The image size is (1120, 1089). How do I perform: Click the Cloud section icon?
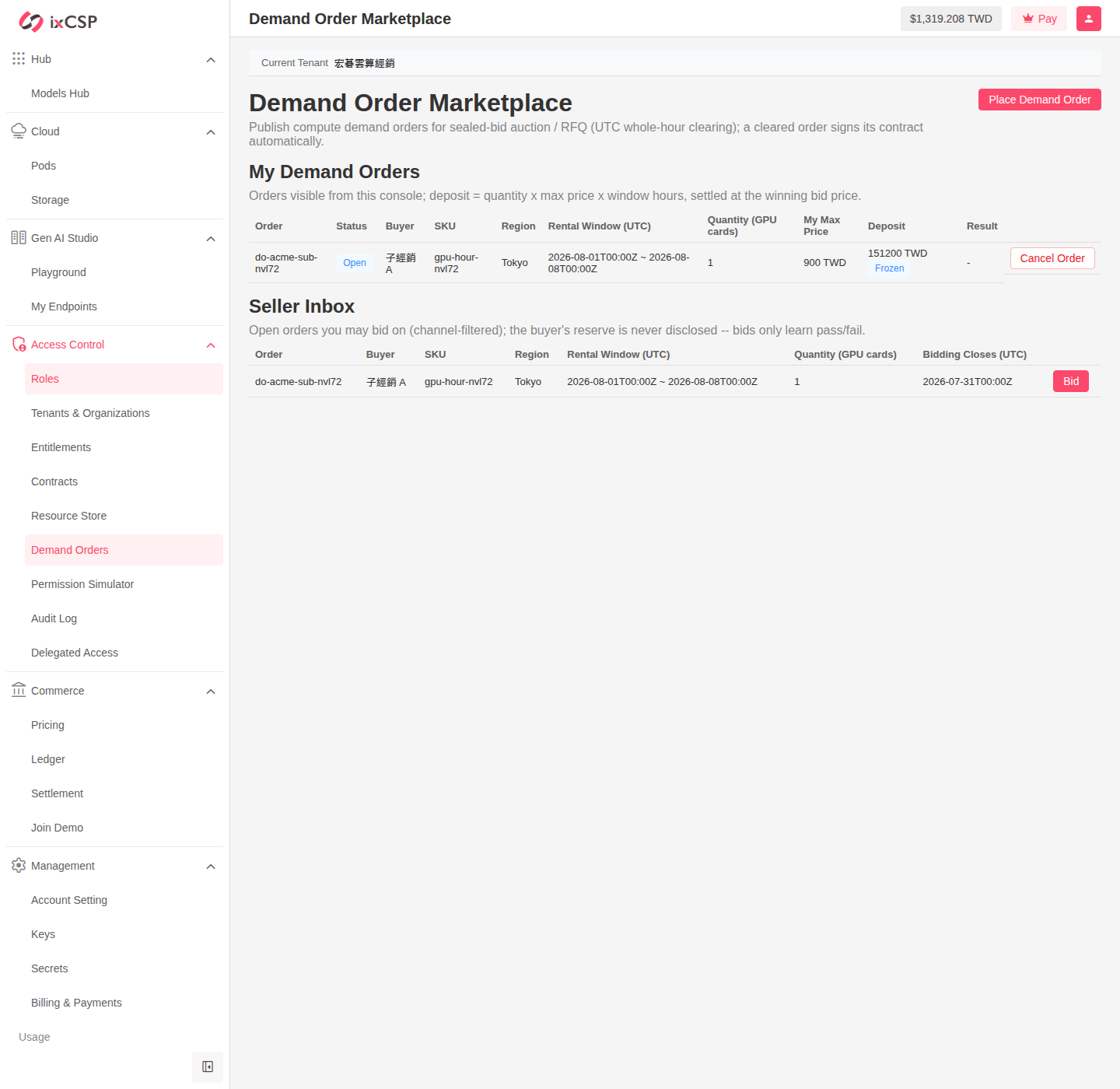point(19,131)
